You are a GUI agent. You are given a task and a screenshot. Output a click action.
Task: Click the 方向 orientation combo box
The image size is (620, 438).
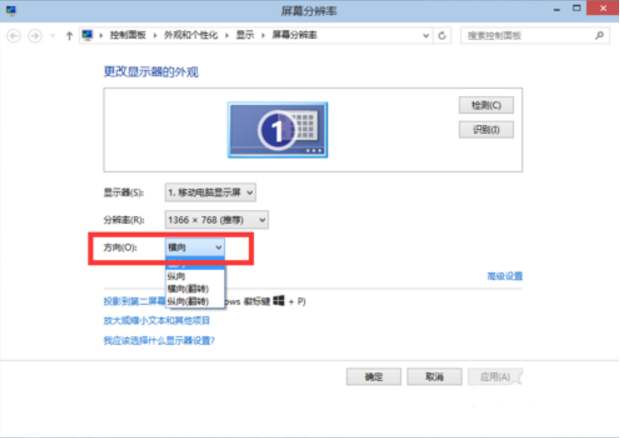[195, 246]
